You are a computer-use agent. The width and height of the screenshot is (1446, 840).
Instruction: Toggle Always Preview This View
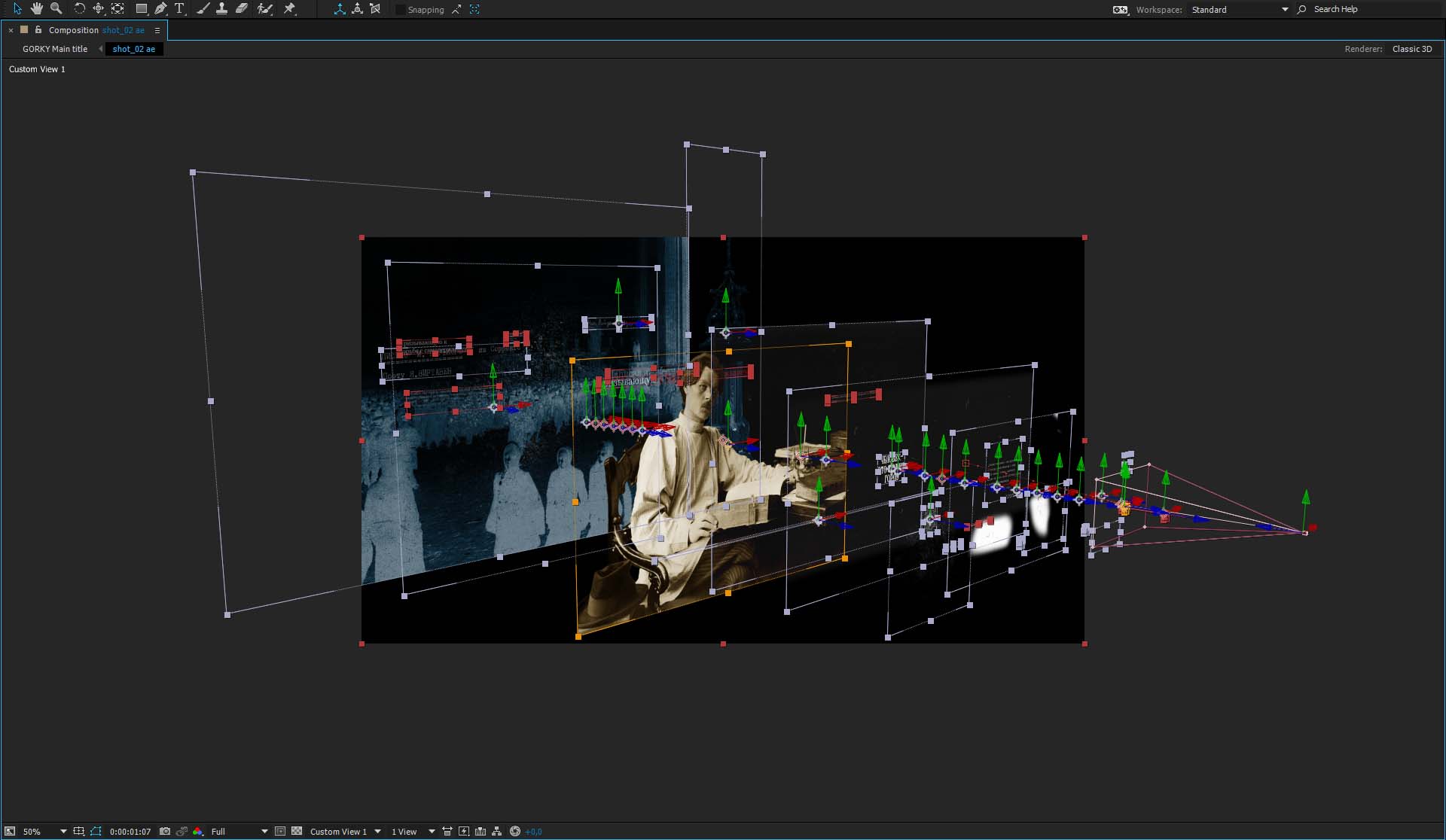10,832
